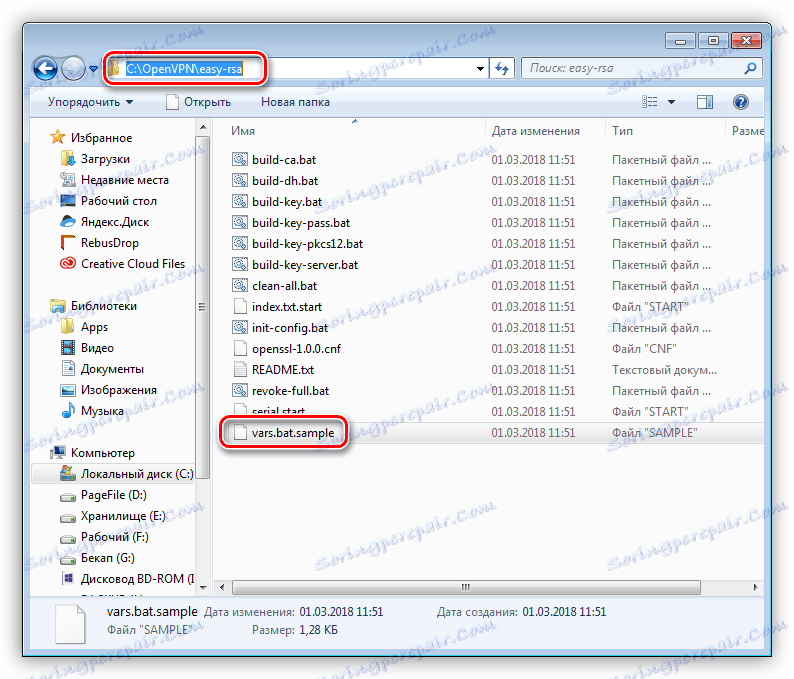Click the Forward navigation arrow

tap(73, 68)
